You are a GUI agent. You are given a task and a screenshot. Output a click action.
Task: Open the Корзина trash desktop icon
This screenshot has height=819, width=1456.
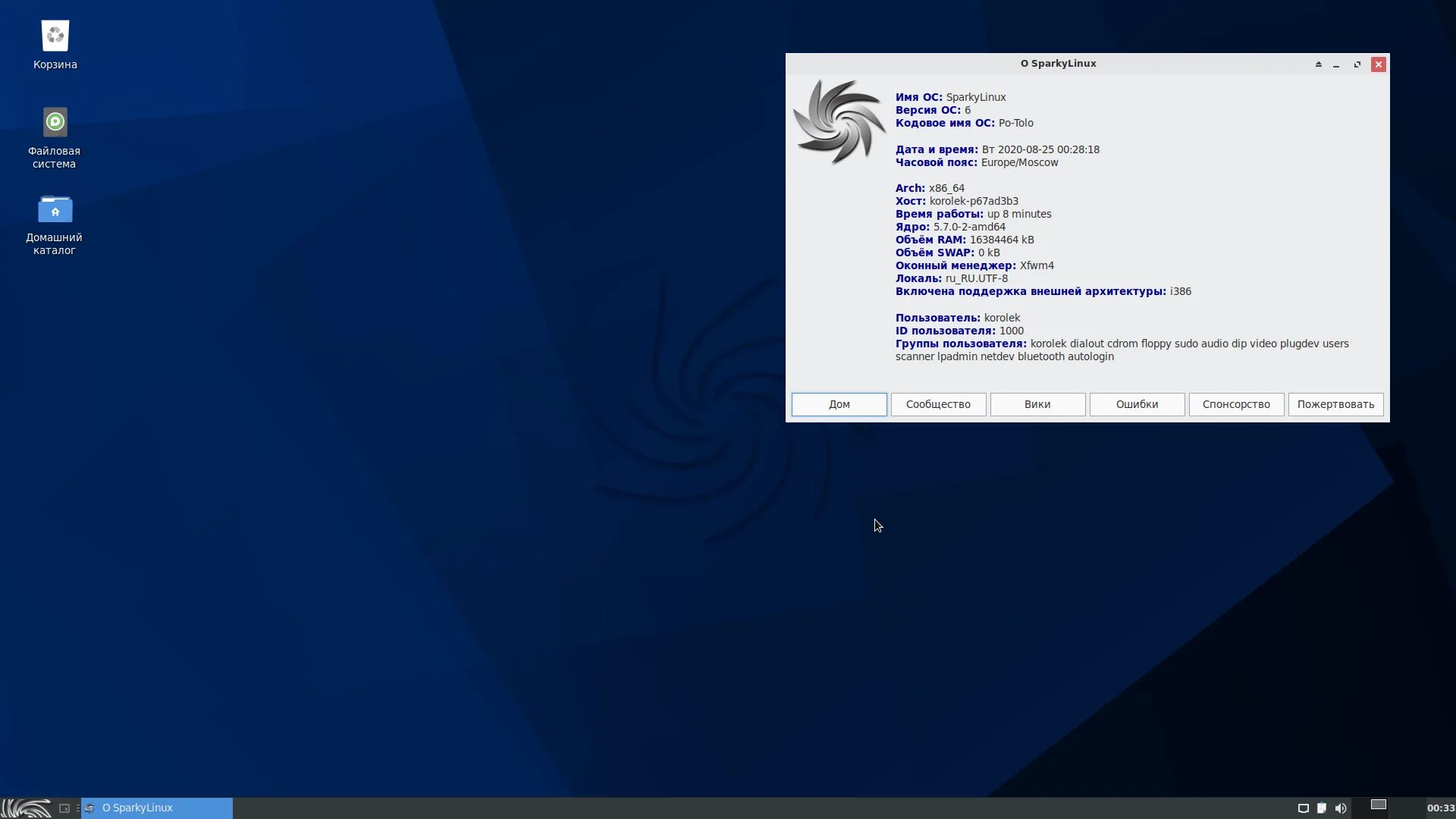[55, 36]
